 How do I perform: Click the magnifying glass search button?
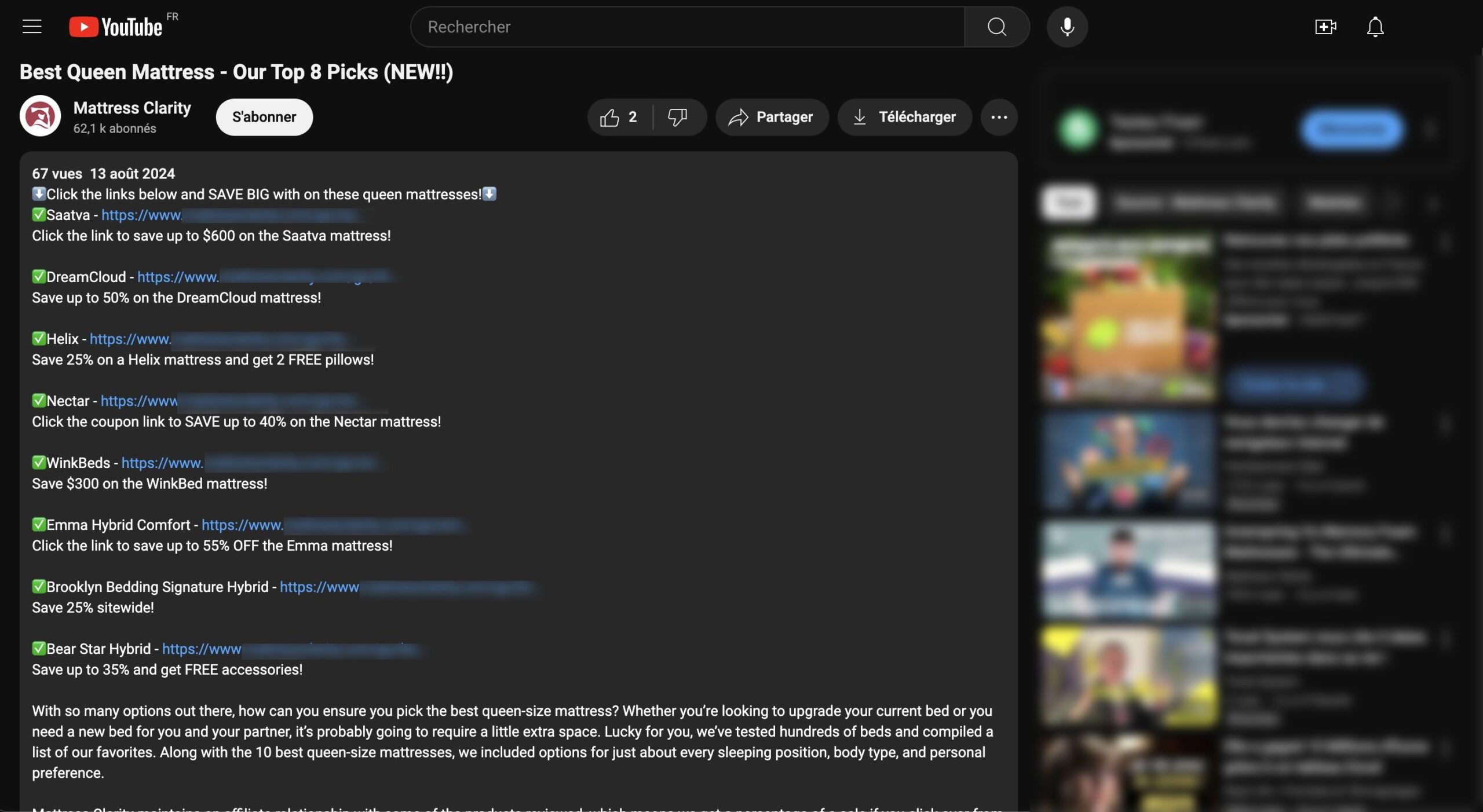[x=996, y=27]
